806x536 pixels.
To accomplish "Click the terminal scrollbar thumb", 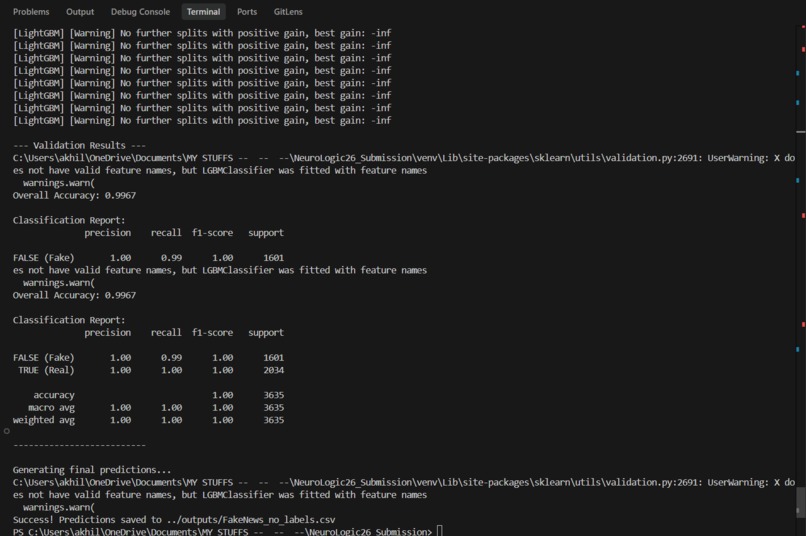I will (800, 503).
